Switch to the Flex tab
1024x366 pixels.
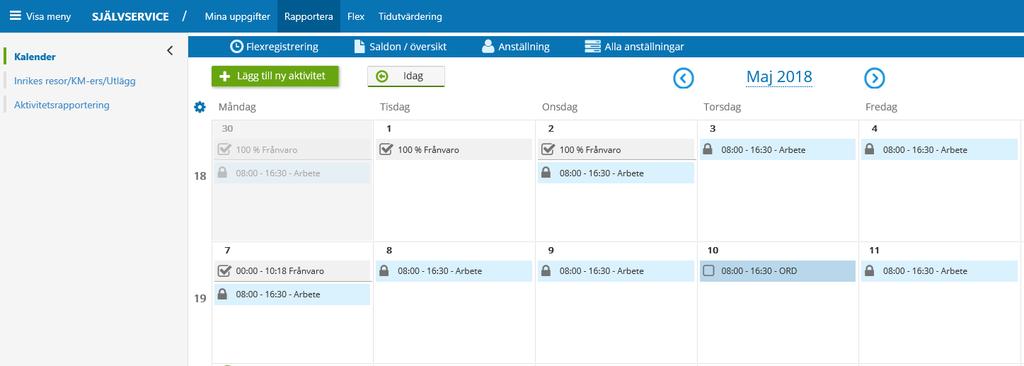tap(356, 16)
